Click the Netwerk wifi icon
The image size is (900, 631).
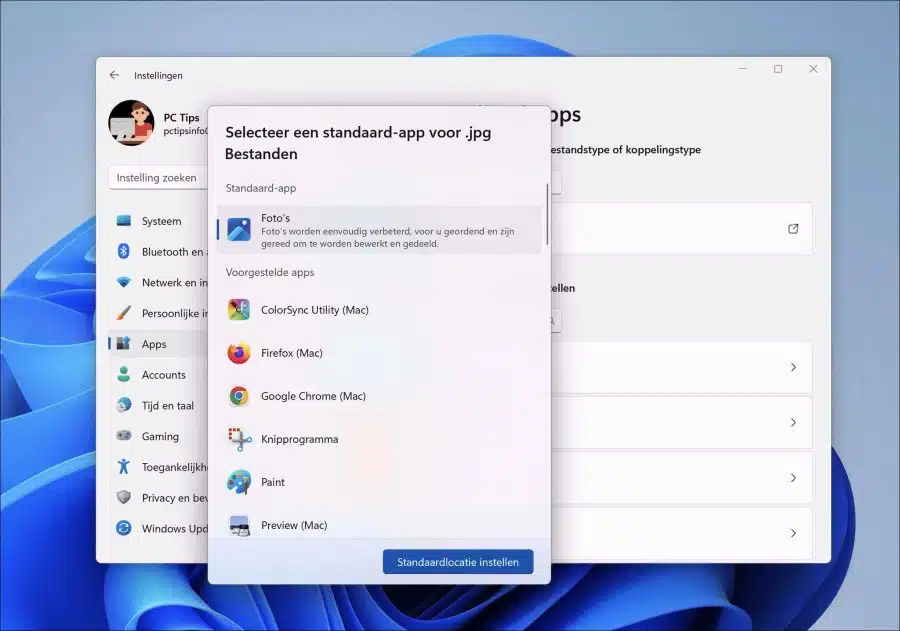point(123,282)
